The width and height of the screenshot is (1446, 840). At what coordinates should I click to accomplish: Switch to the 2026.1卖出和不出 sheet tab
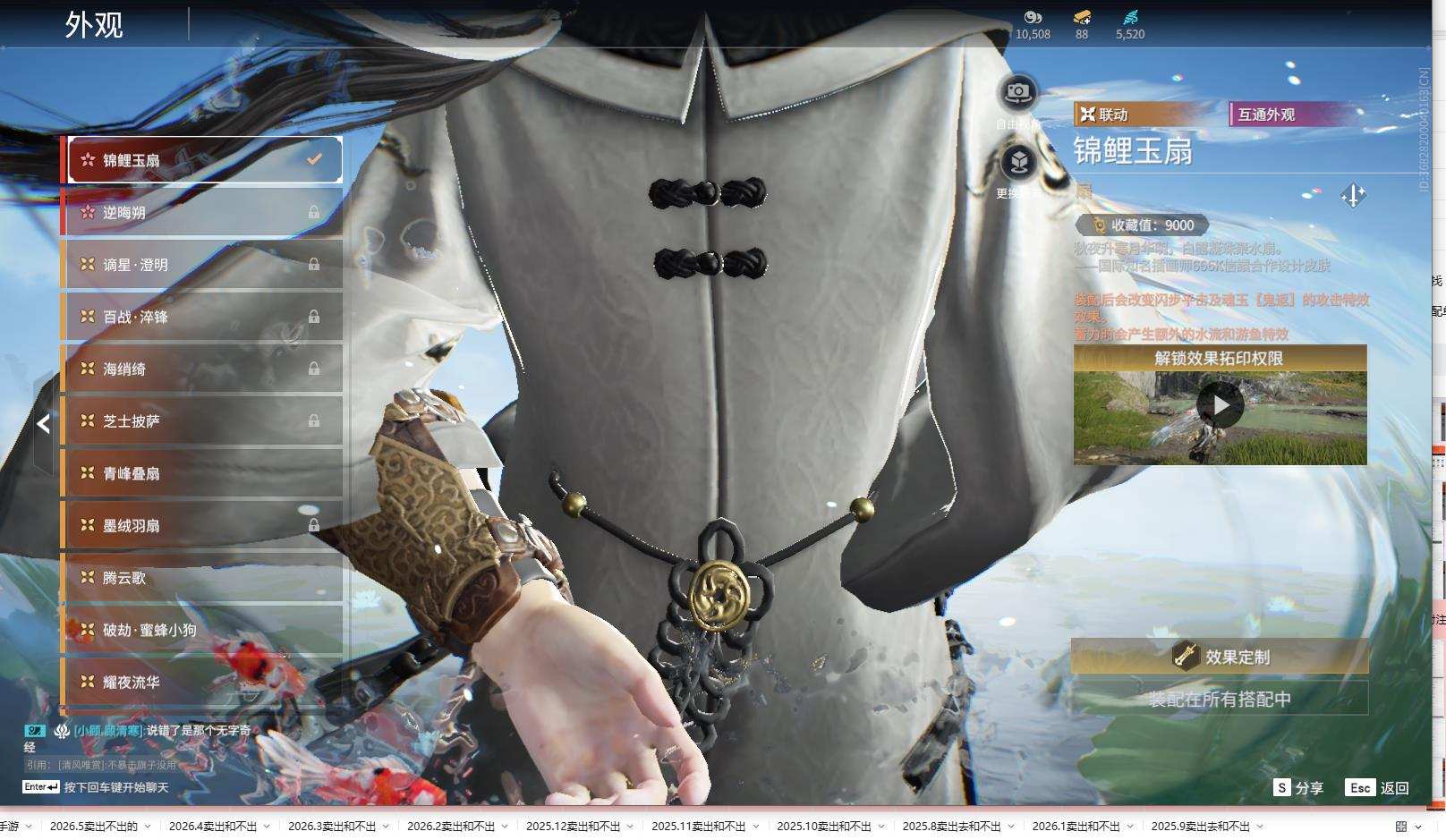pyautogui.click(x=1076, y=827)
